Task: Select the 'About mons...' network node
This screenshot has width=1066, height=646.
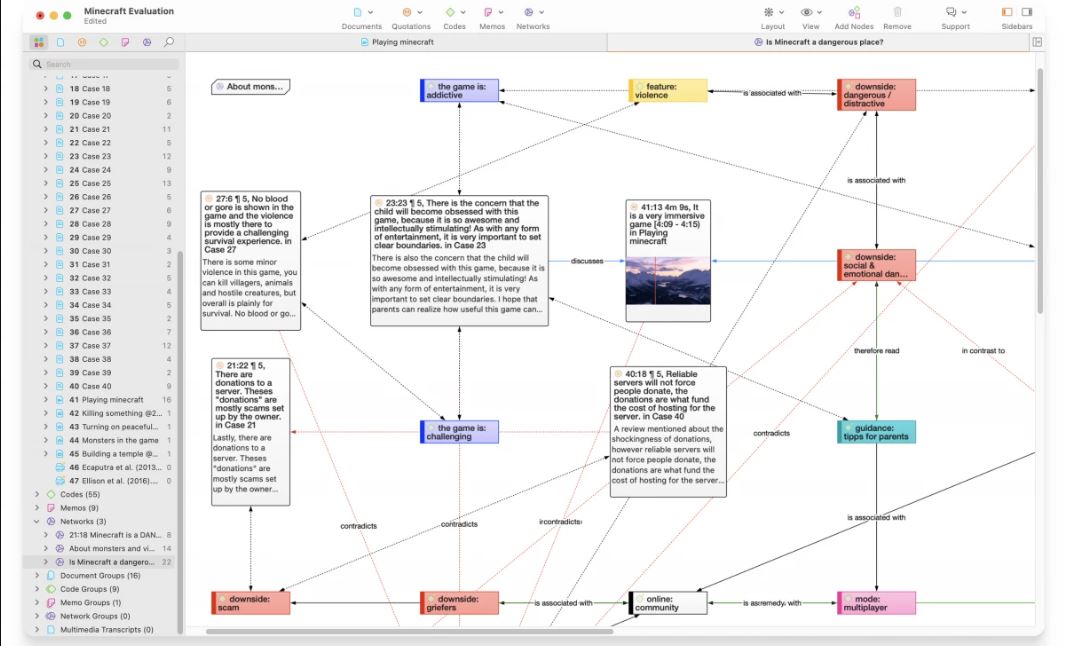Action: click(x=251, y=86)
